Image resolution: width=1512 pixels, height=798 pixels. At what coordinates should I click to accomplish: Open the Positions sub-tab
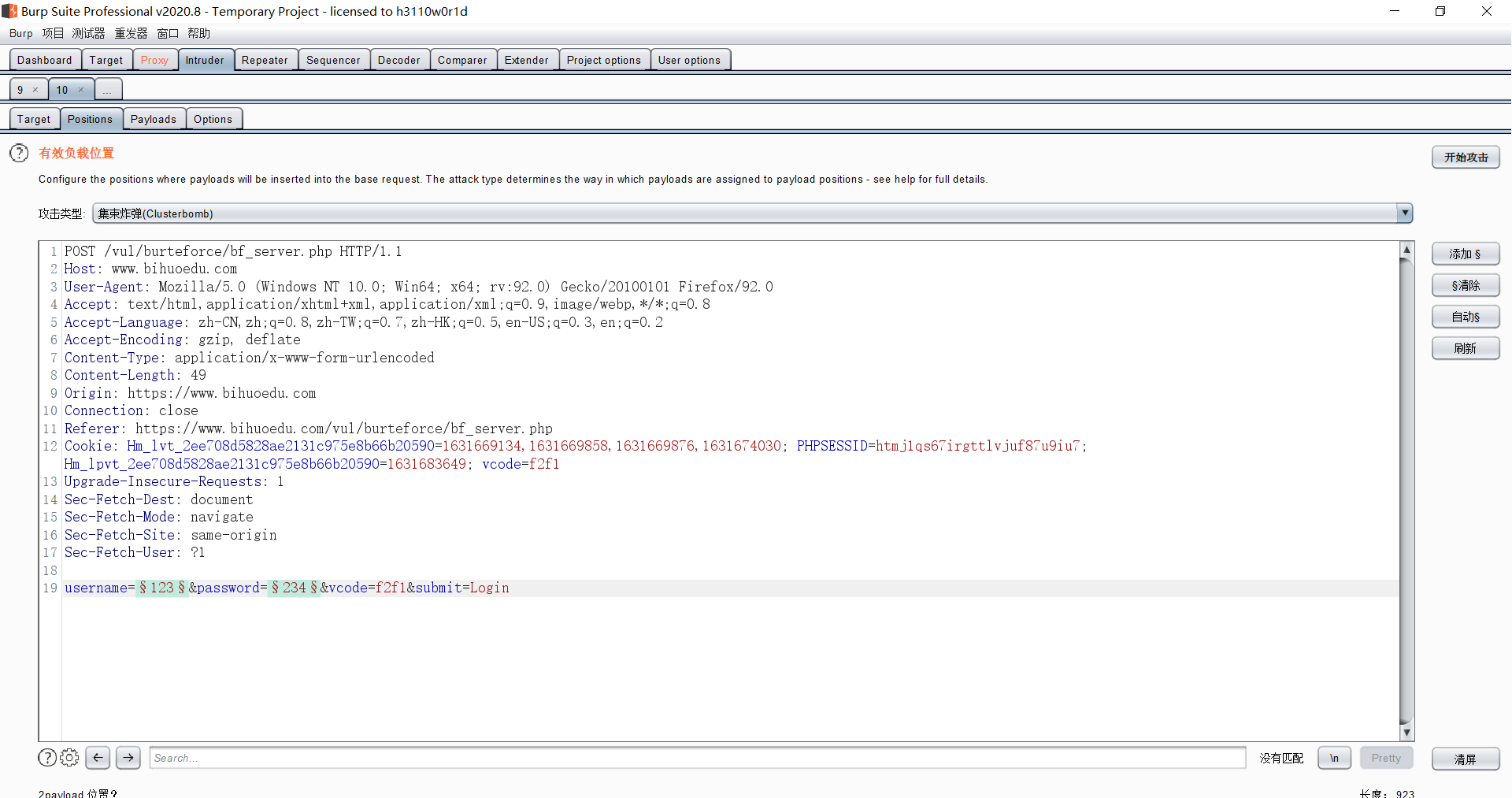coord(91,119)
